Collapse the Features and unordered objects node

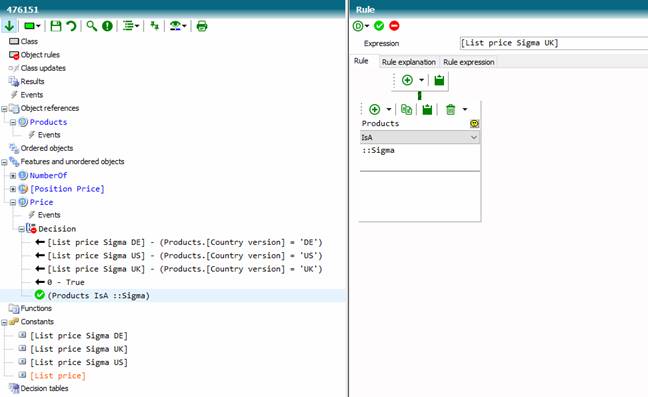click(4, 162)
